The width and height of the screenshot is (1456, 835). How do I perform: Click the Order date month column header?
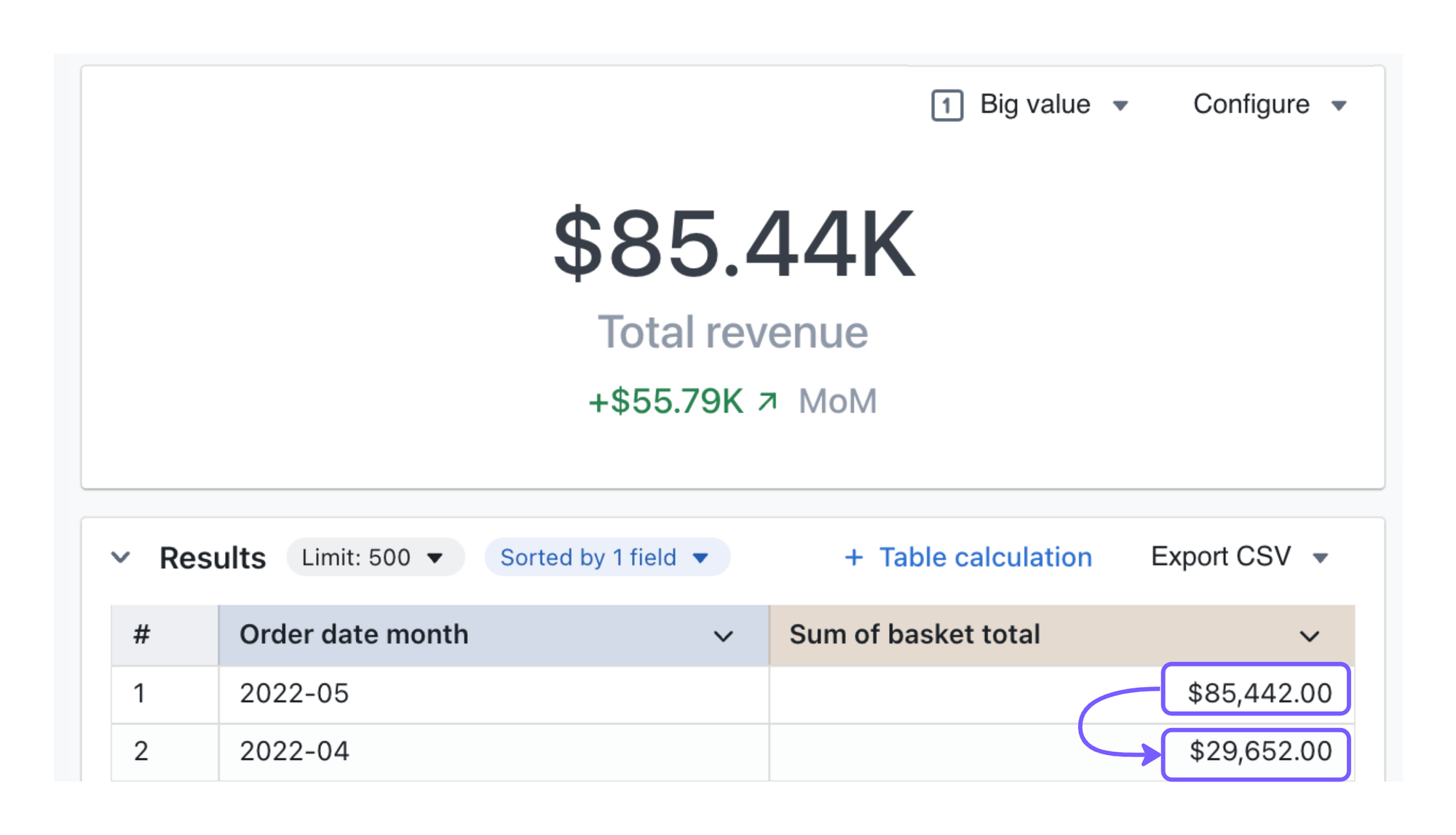(x=354, y=635)
